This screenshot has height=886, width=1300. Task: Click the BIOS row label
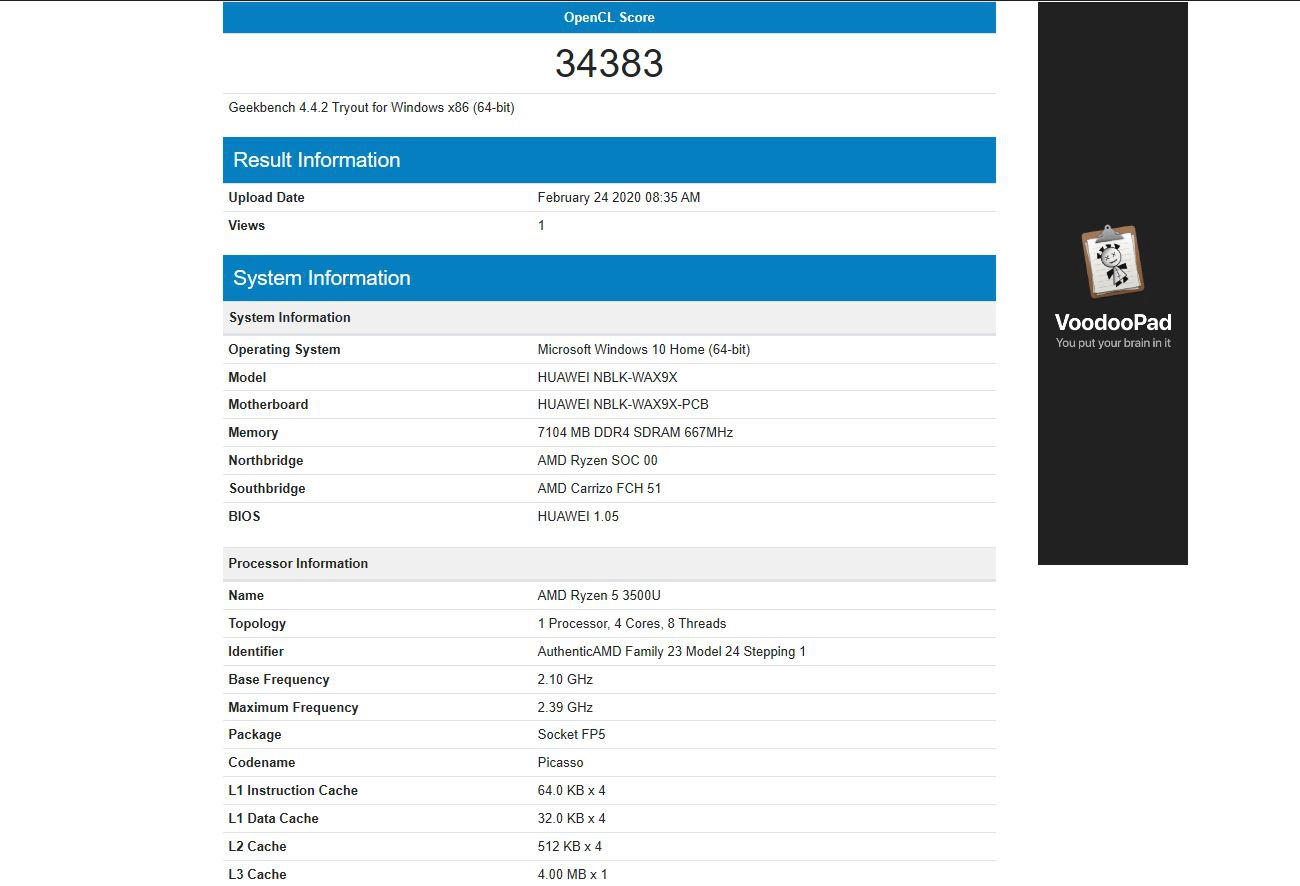click(x=244, y=516)
